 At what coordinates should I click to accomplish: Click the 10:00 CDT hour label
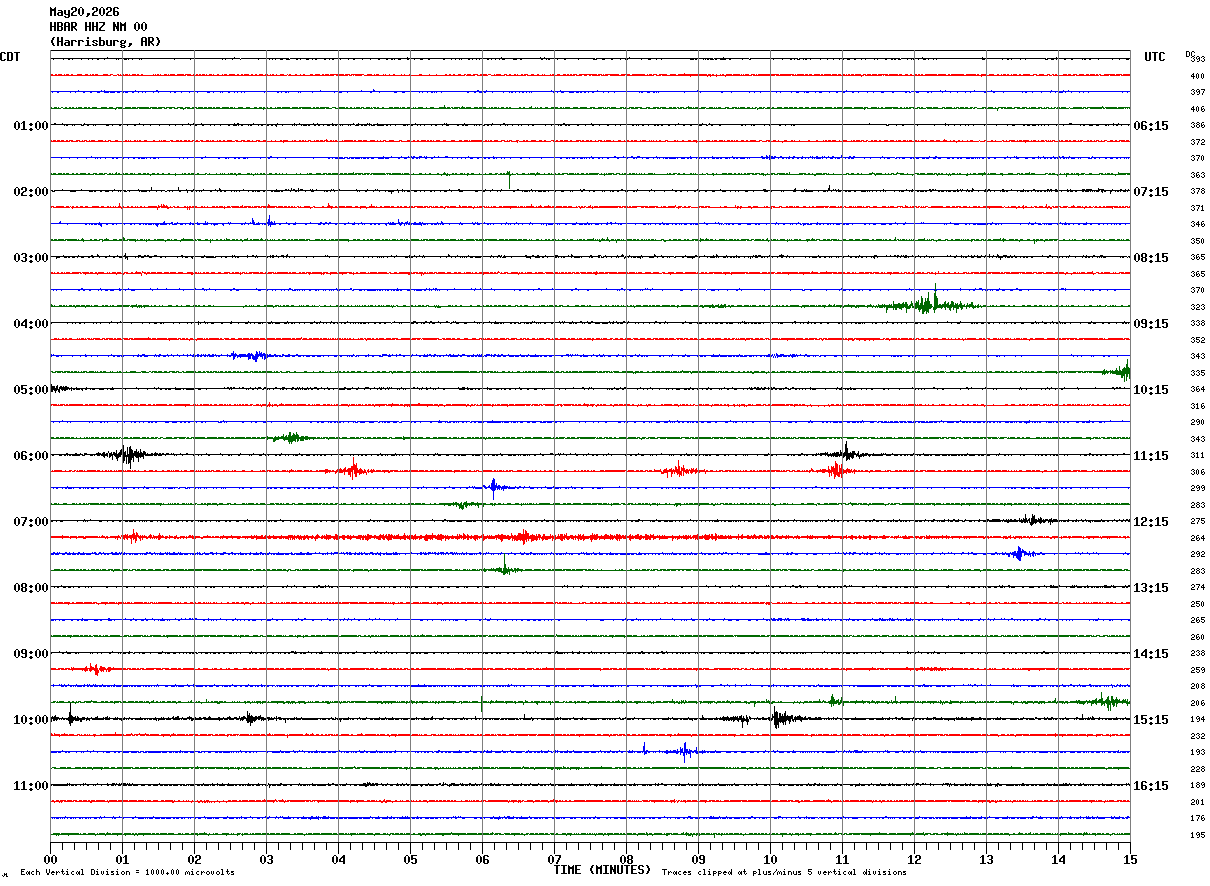click(30, 720)
